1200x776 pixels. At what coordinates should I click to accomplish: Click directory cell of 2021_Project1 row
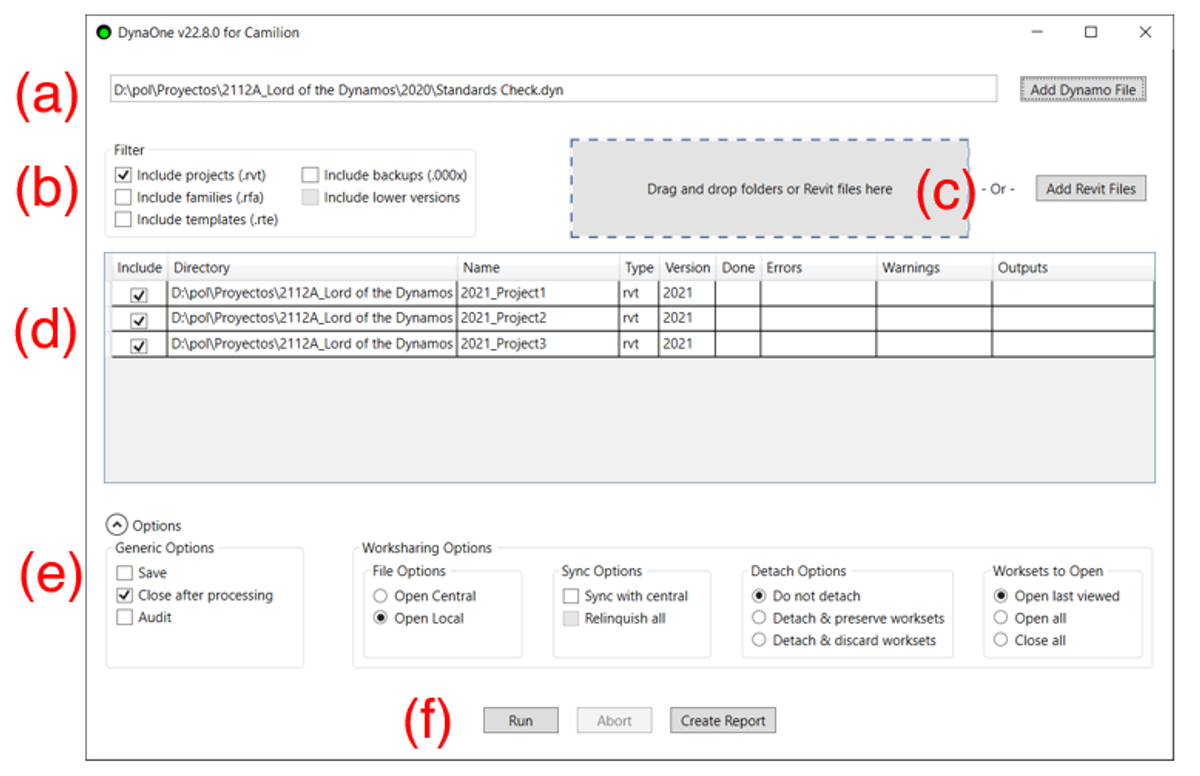[313, 294]
